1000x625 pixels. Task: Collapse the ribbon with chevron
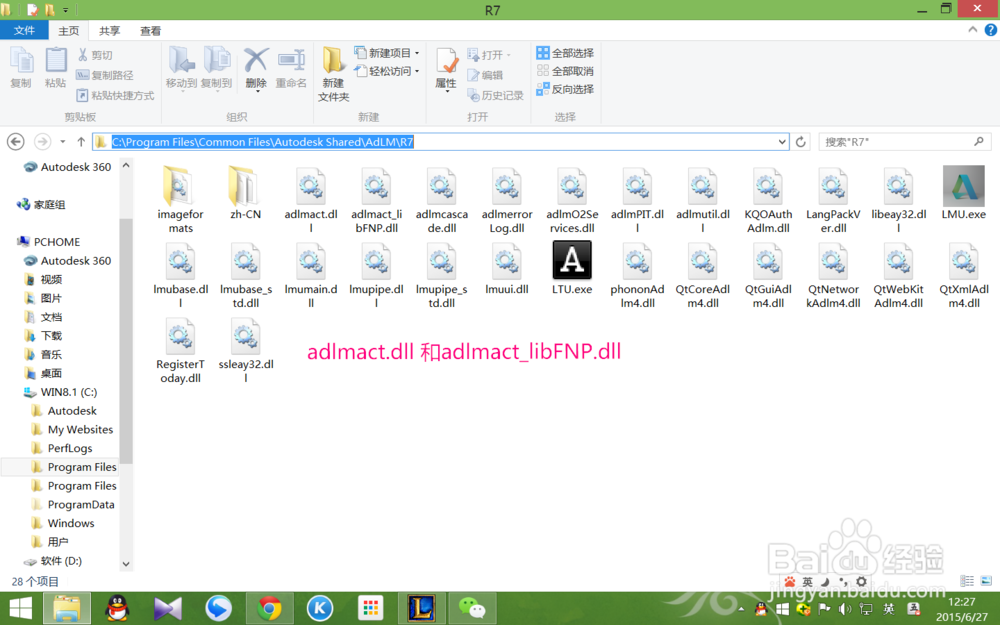point(973,29)
